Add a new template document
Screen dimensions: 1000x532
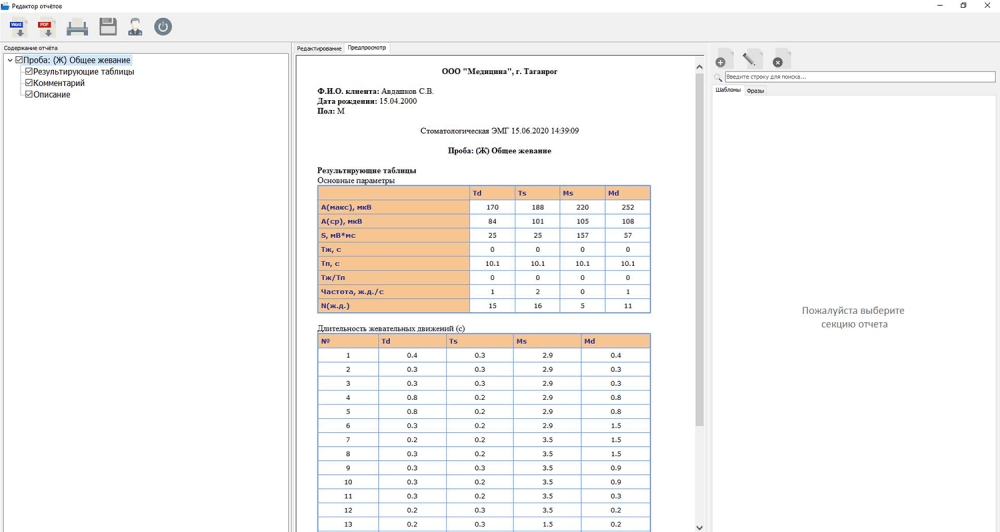click(x=723, y=60)
